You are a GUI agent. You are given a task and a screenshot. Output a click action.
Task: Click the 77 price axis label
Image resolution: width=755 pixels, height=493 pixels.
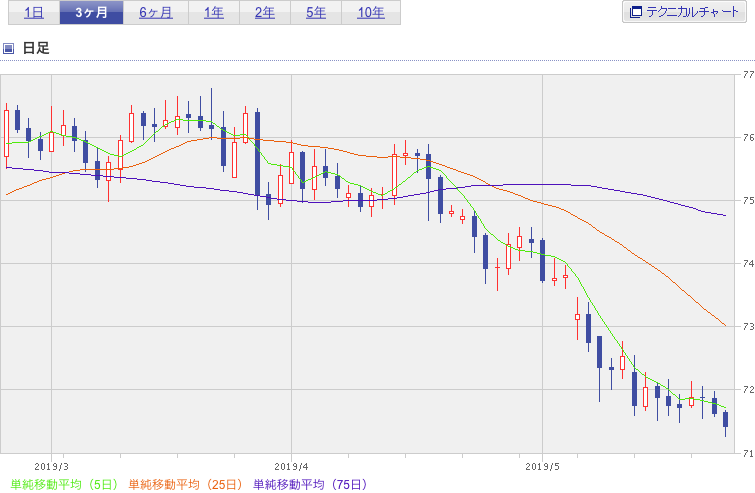[x=748, y=75]
